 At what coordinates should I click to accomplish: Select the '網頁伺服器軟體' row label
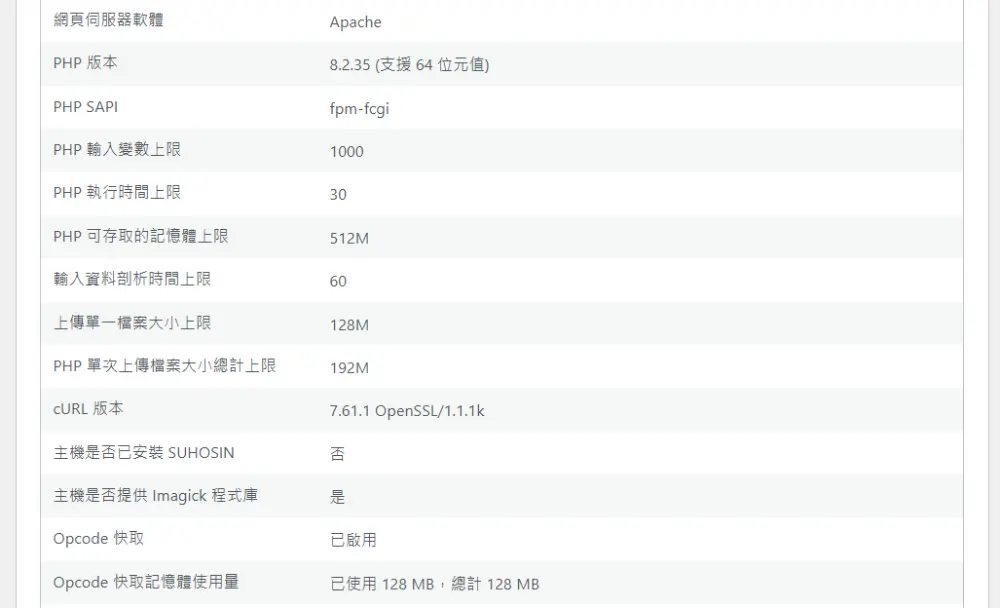tap(108, 20)
